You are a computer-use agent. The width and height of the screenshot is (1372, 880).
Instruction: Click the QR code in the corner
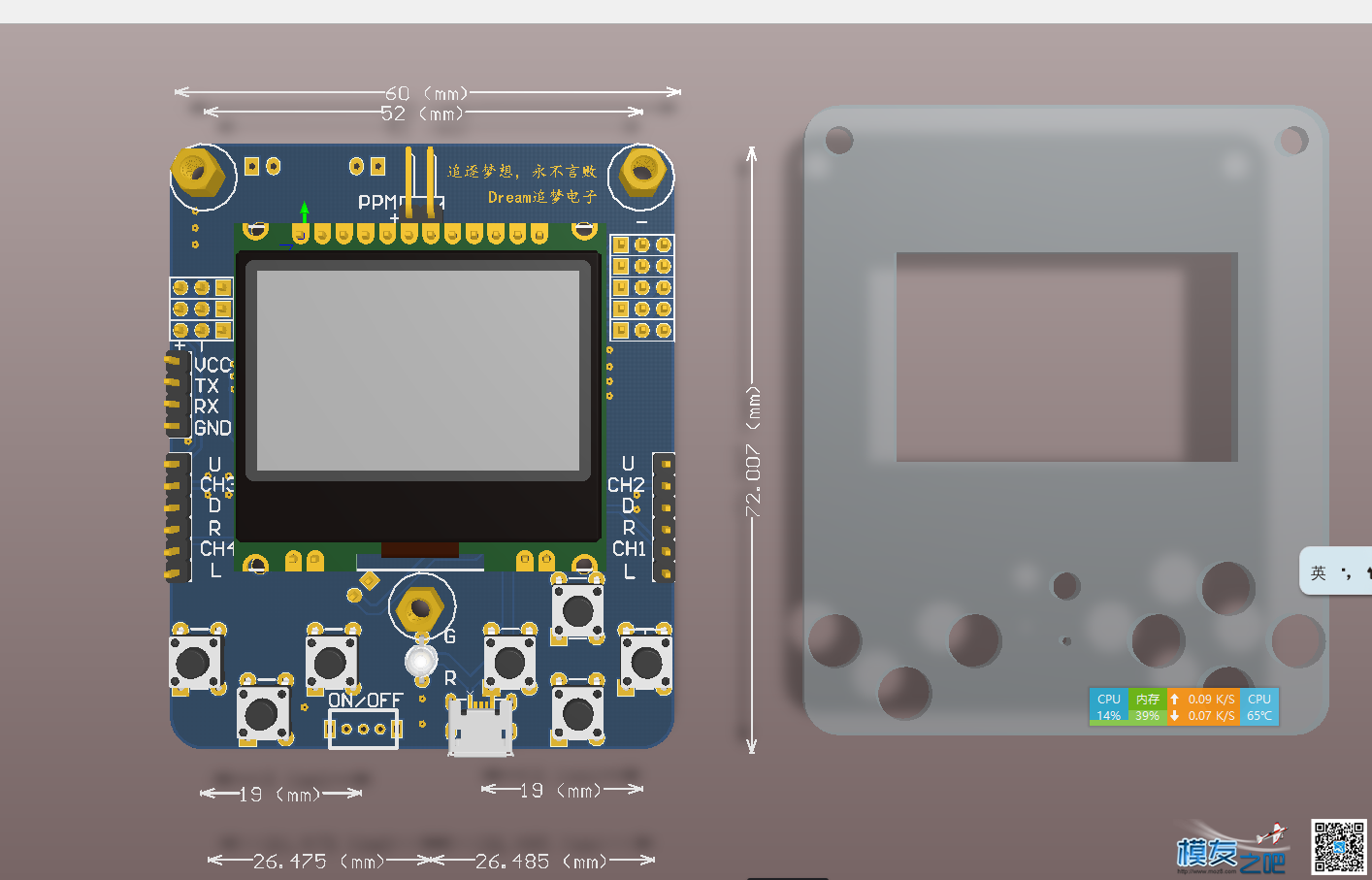(x=1339, y=846)
